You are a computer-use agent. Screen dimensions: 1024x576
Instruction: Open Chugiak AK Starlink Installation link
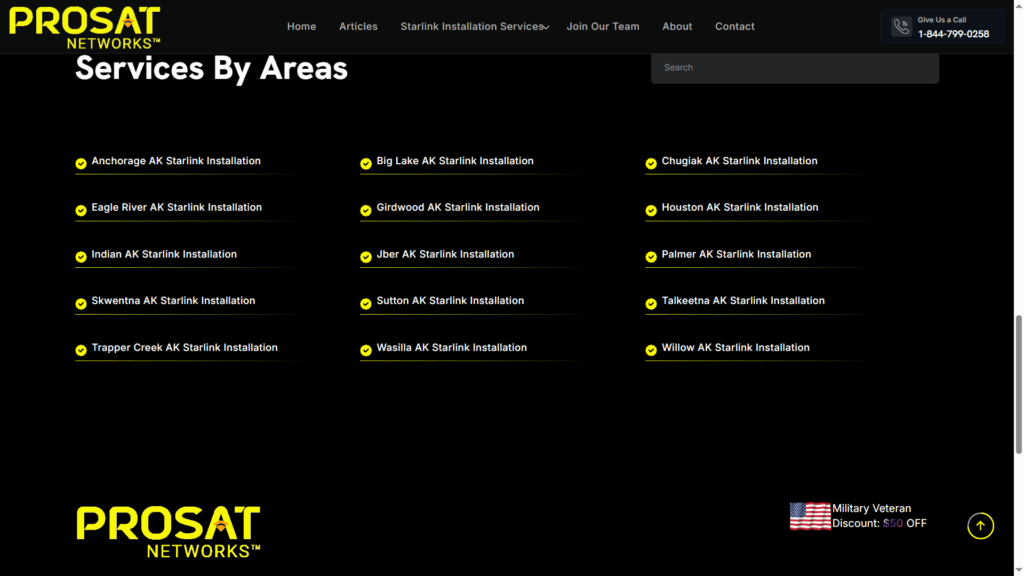point(739,161)
